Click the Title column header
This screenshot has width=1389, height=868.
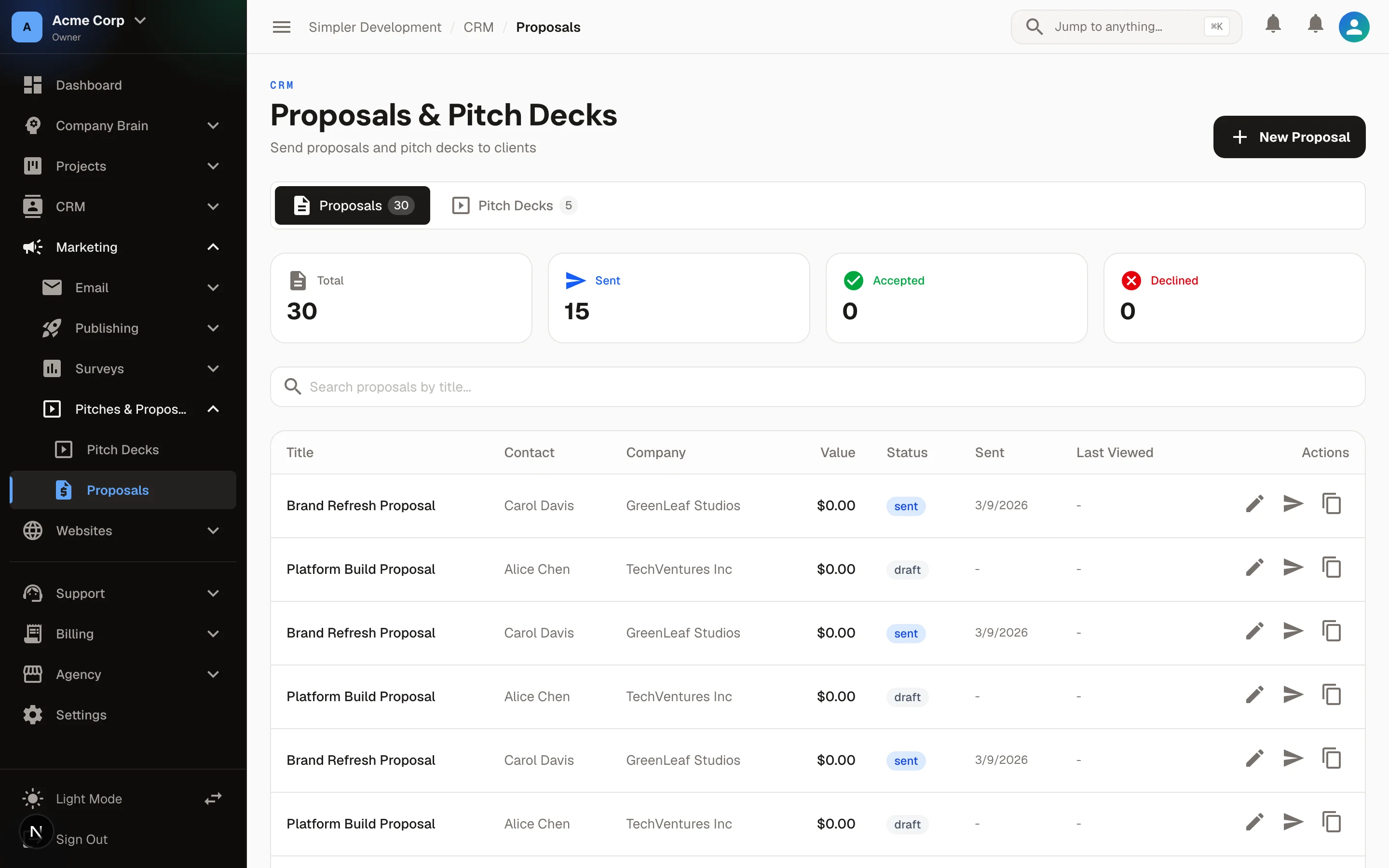[300, 452]
